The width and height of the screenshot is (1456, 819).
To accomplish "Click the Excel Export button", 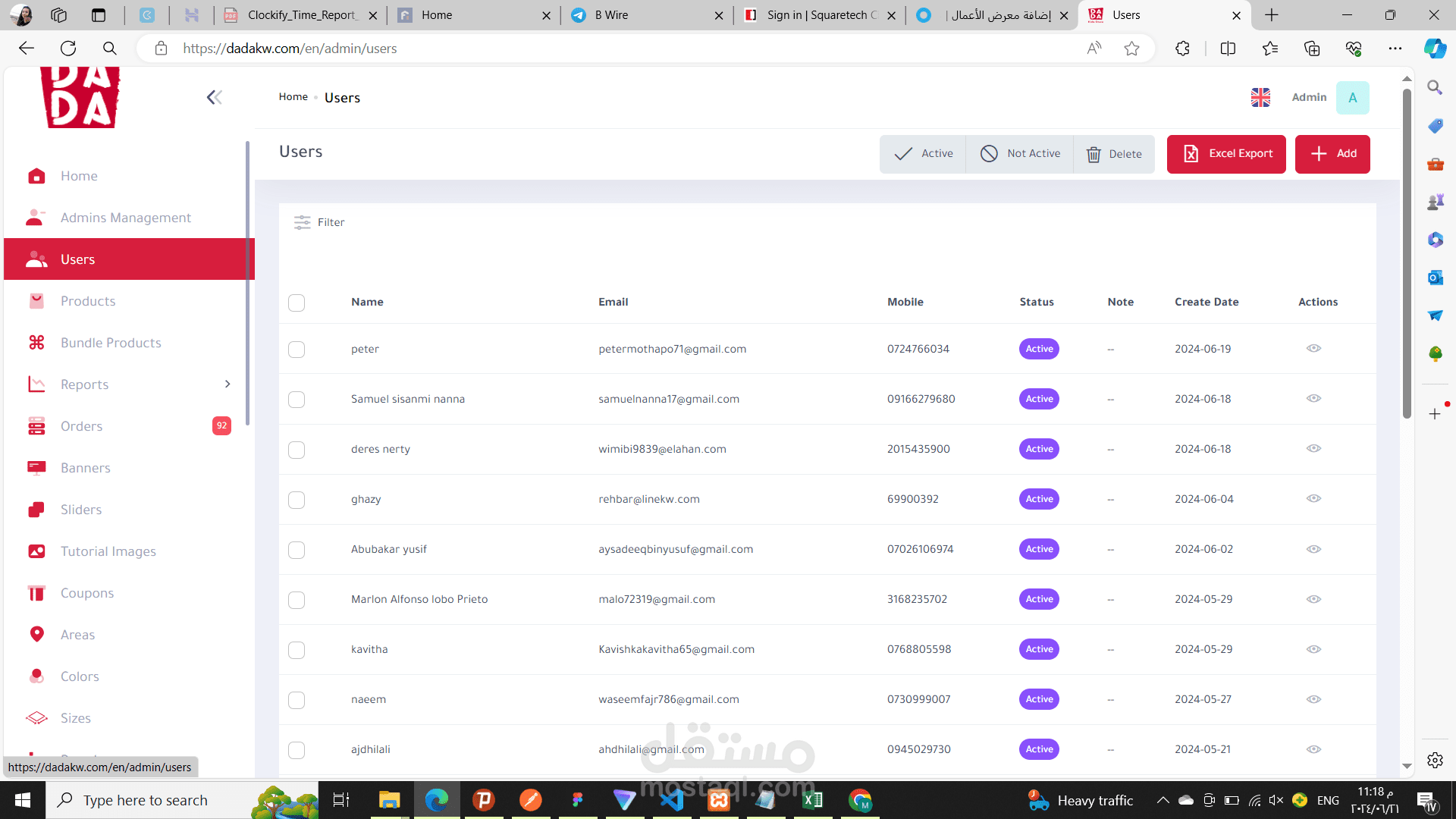I will [1226, 154].
